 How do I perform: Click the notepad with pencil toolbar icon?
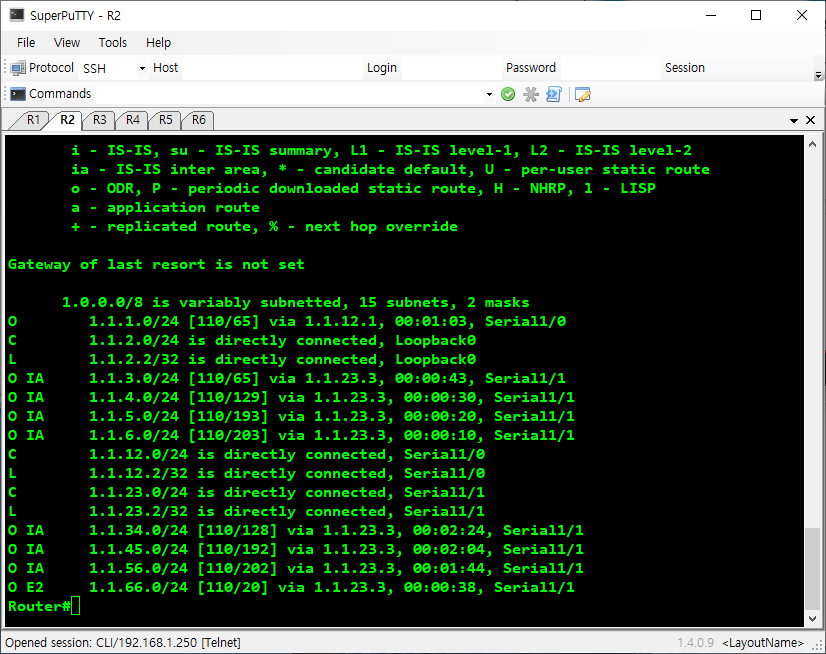583,94
